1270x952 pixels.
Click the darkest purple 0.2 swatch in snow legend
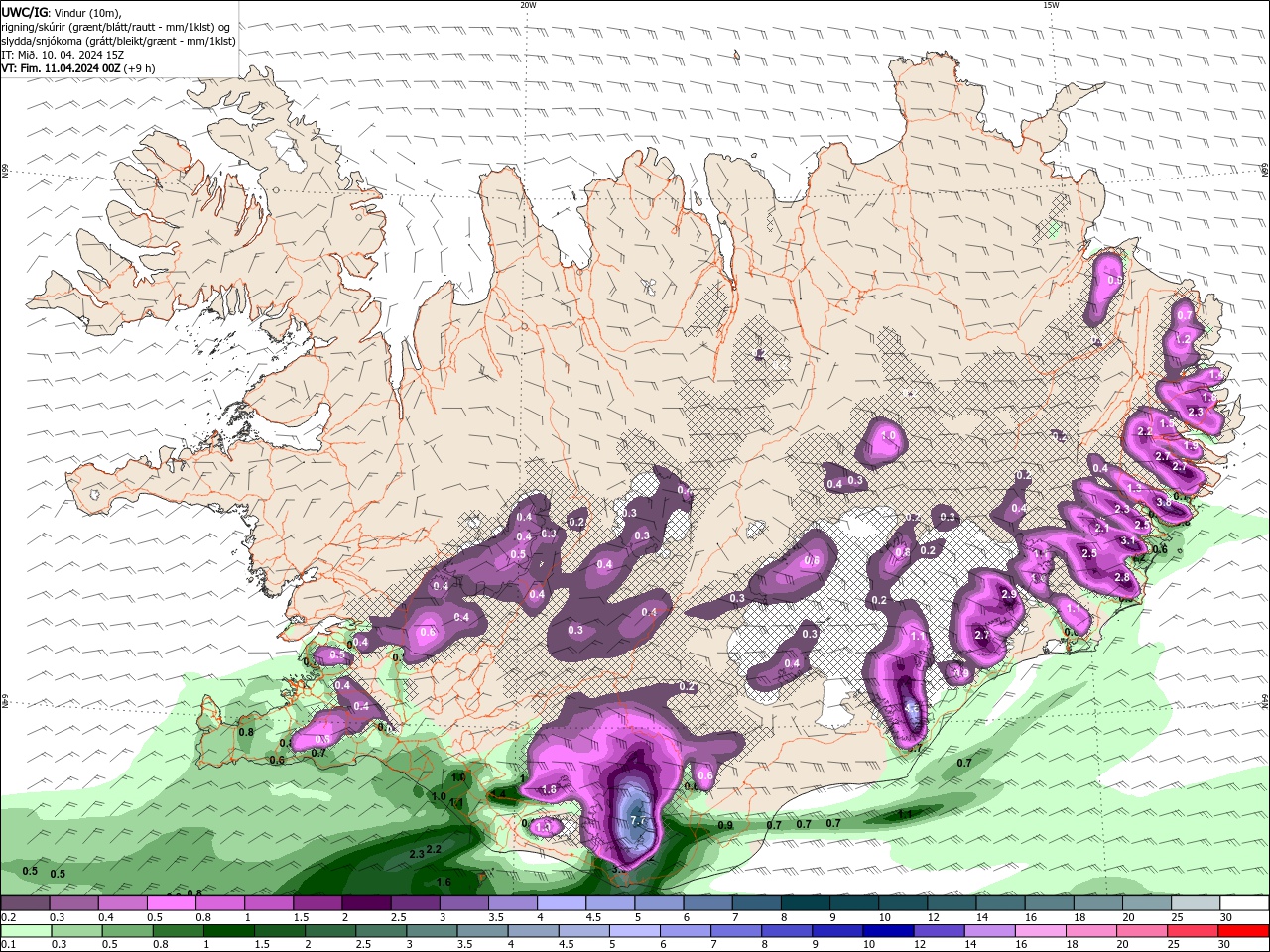click(x=25, y=903)
